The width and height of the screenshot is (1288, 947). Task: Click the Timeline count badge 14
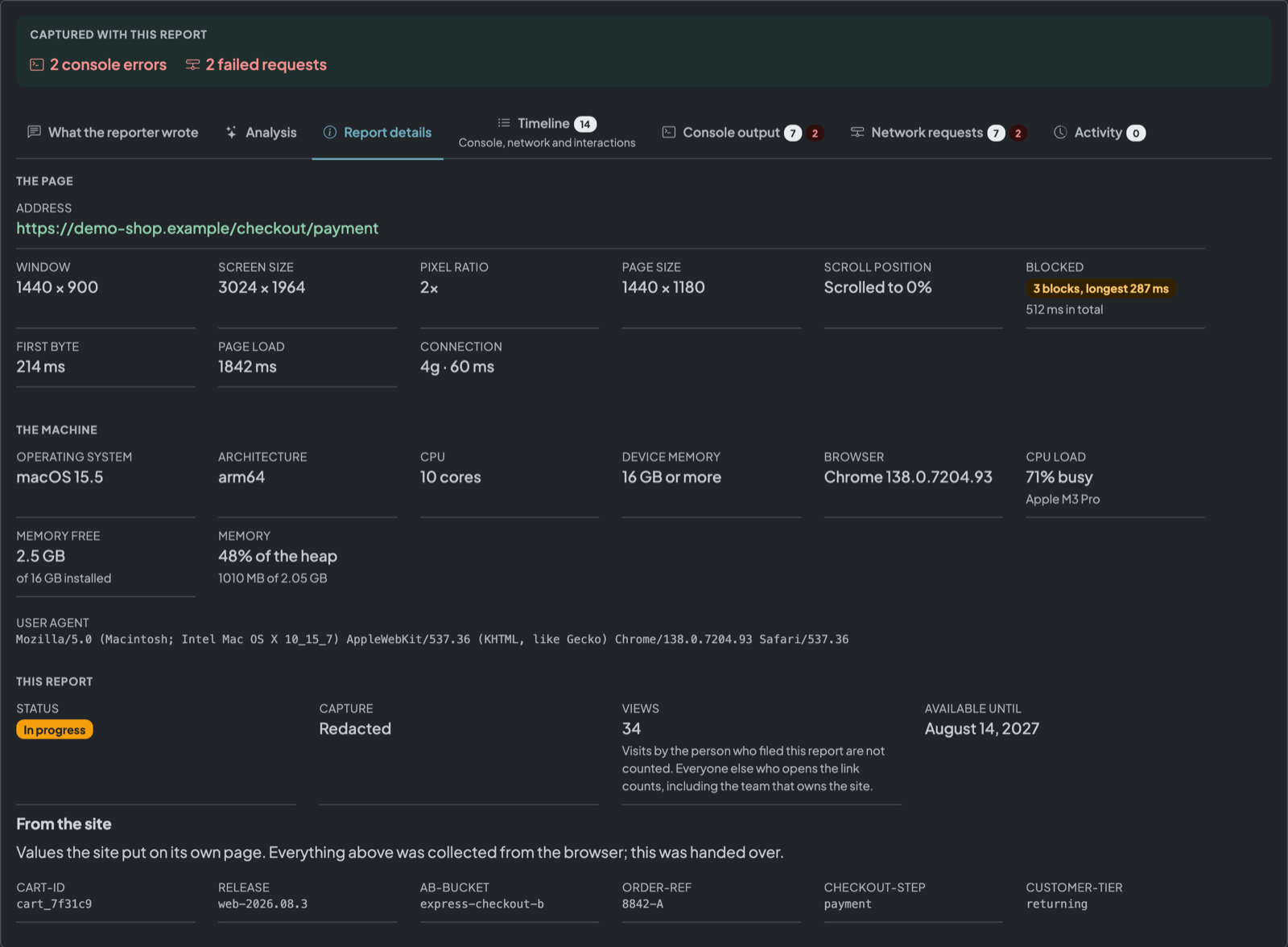tap(585, 124)
